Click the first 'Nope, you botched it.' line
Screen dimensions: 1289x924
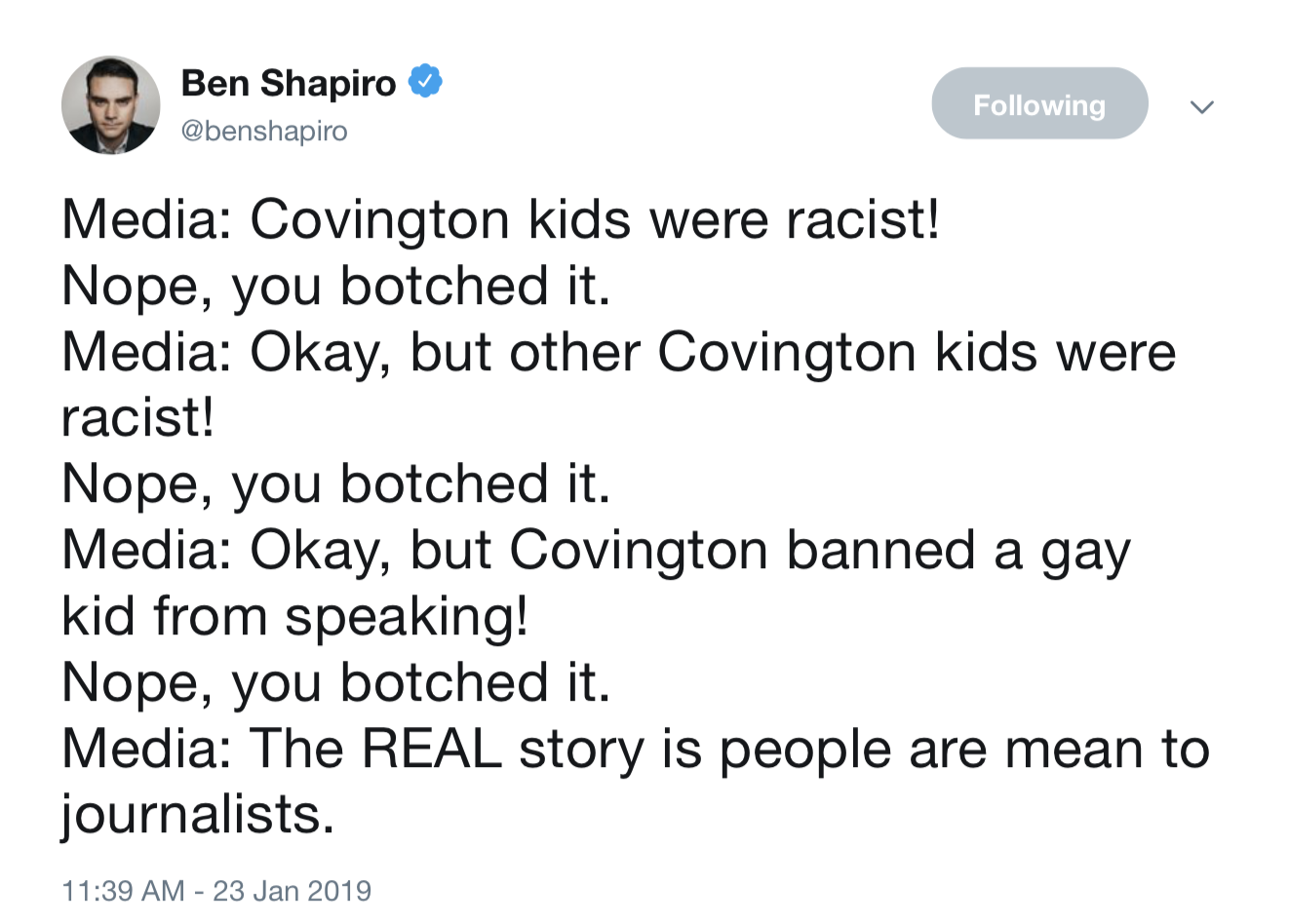[x=336, y=286]
